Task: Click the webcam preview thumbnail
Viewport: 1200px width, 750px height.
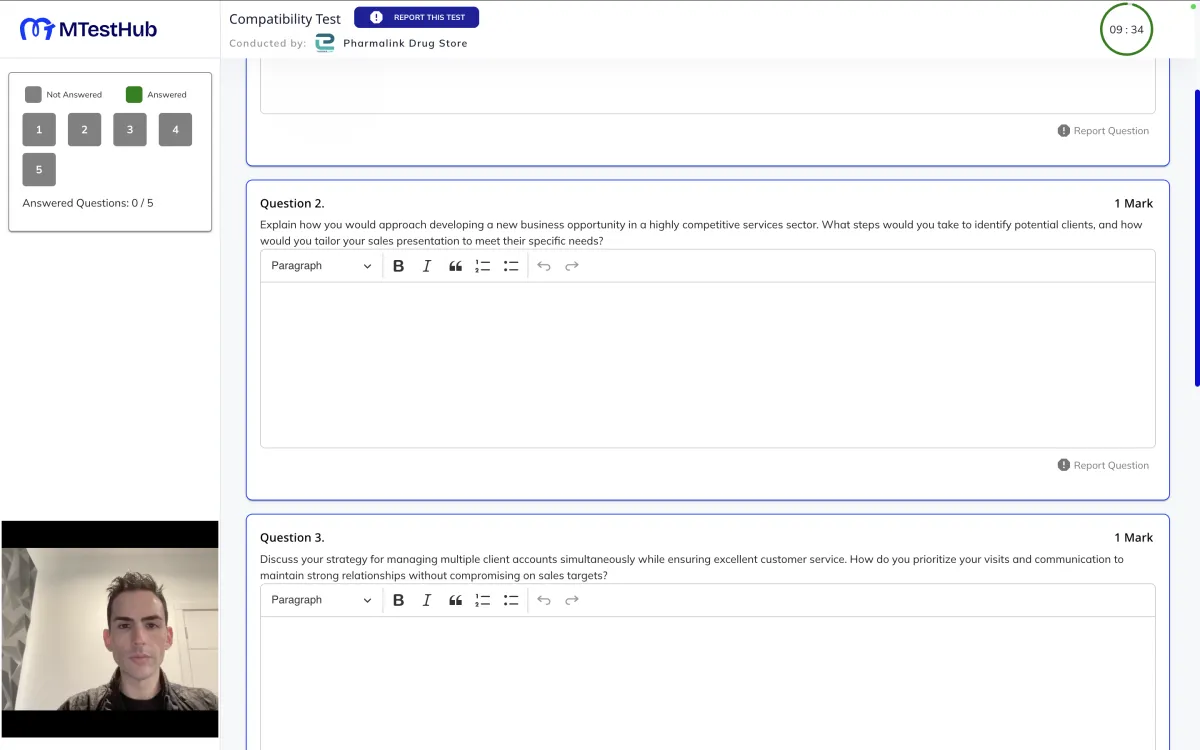Action: (x=110, y=629)
